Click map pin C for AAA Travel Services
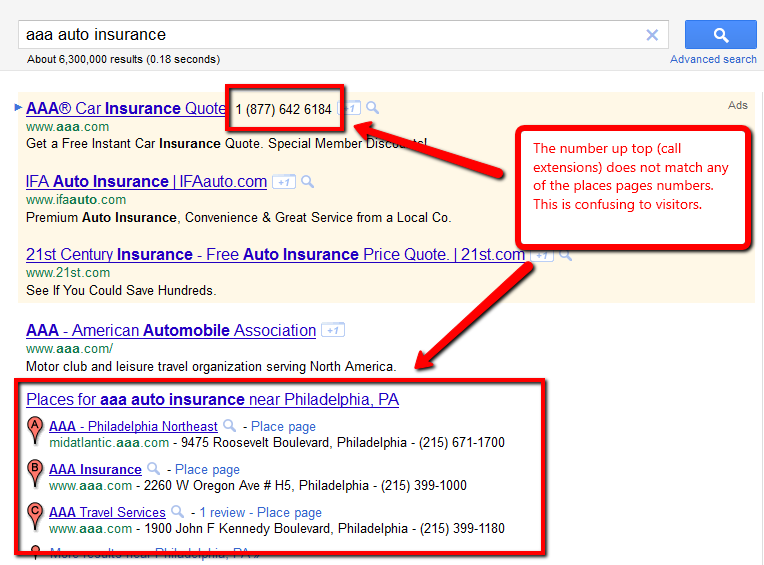 36,516
